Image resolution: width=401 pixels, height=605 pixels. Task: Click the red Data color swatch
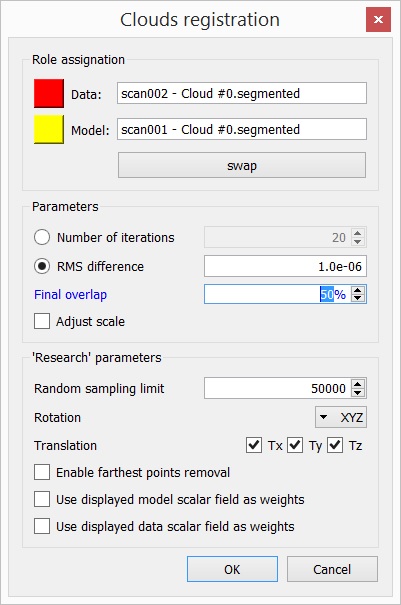(49, 93)
